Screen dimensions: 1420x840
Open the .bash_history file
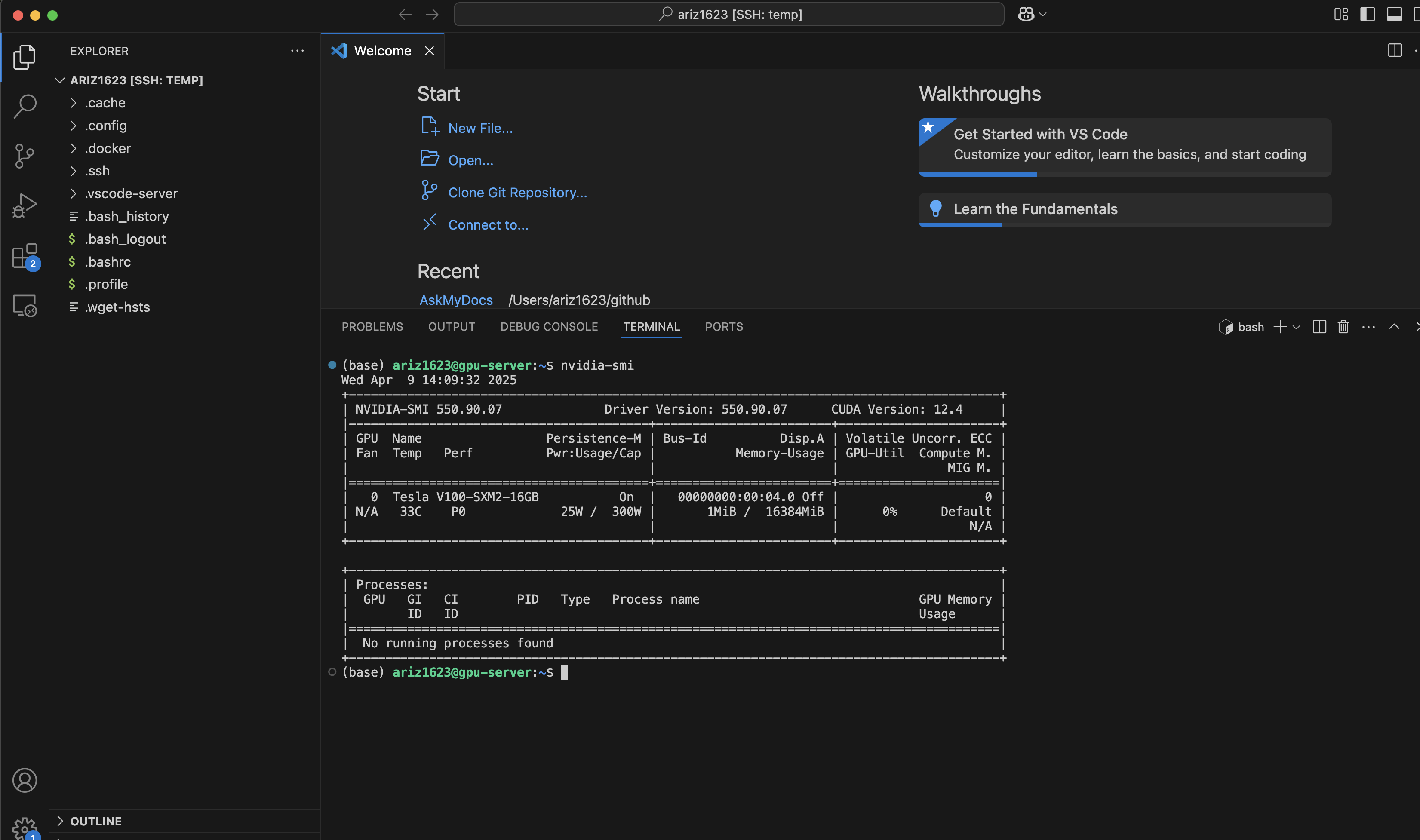(184, 216)
